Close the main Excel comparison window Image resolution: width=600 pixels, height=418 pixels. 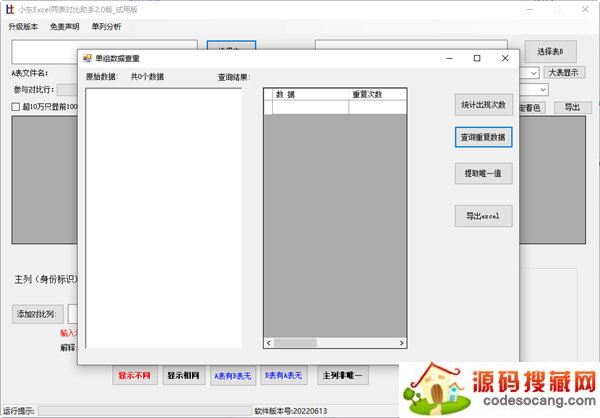(585, 9)
